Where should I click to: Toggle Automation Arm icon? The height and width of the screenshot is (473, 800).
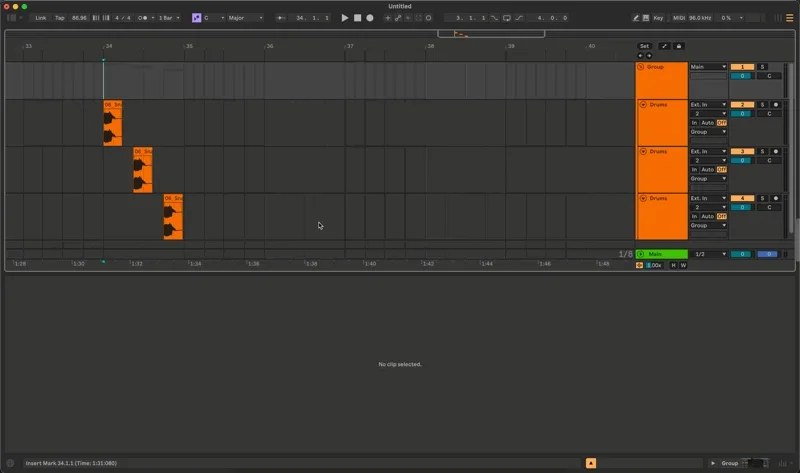tap(398, 18)
